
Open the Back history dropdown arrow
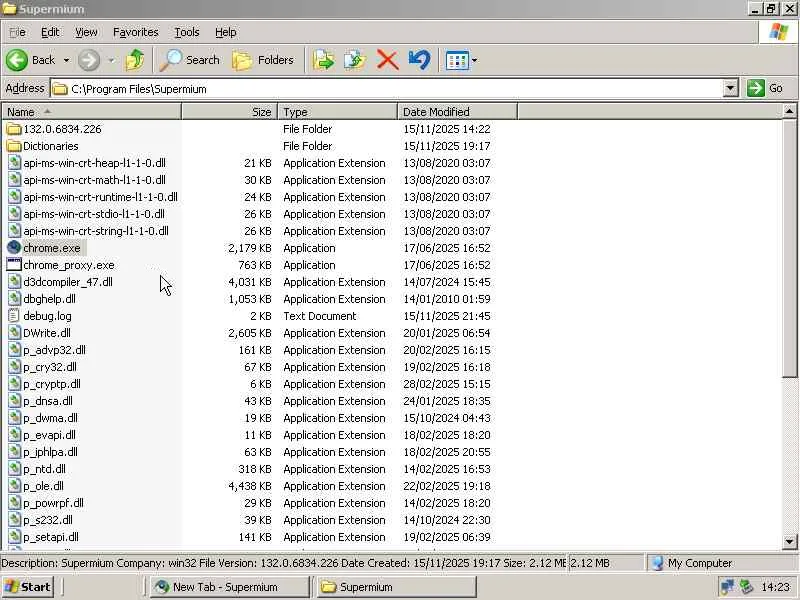tap(66, 60)
